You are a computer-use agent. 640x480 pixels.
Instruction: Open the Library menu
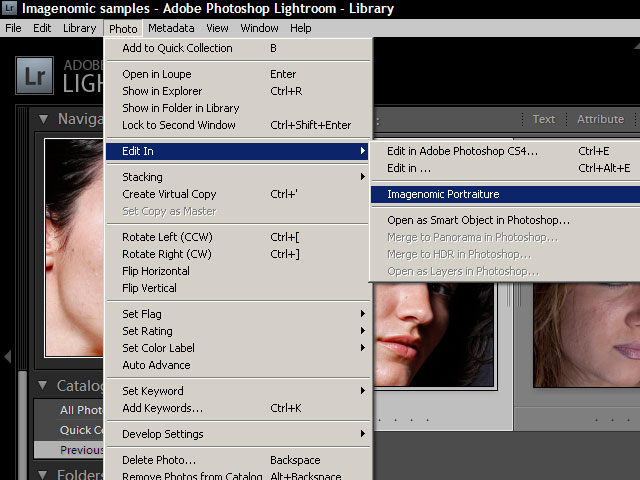(x=79, y=28)
